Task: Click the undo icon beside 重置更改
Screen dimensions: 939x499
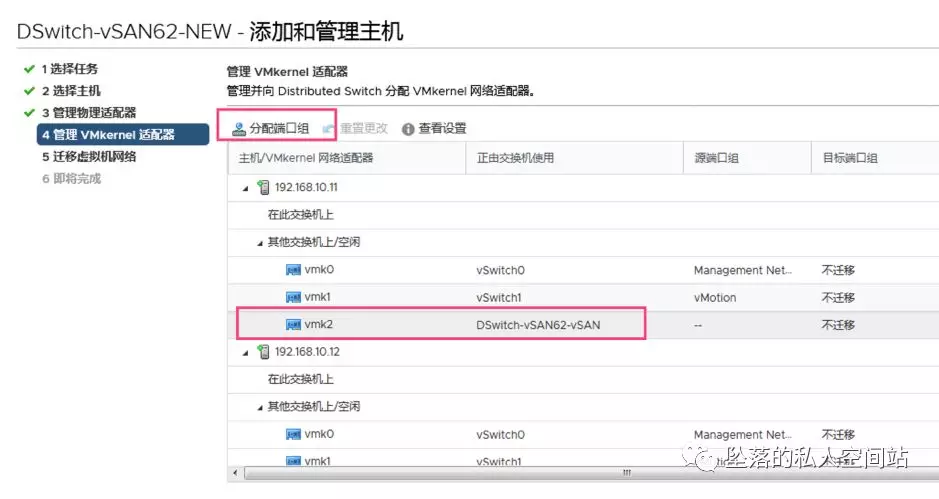Action: (329, 128)
